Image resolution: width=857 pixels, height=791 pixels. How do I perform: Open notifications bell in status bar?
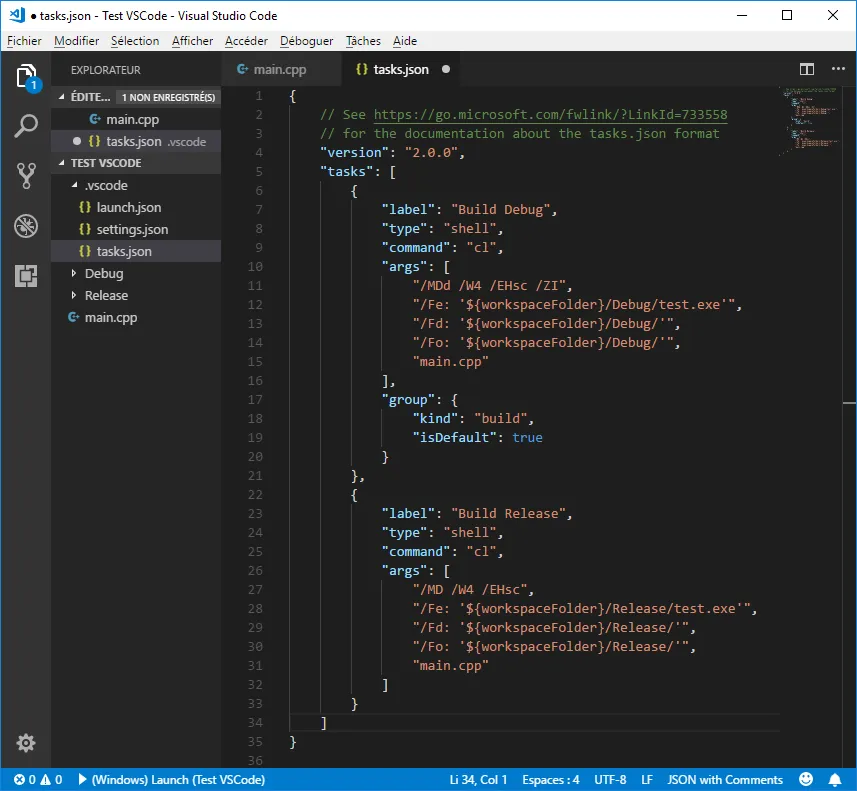point(835,779)
